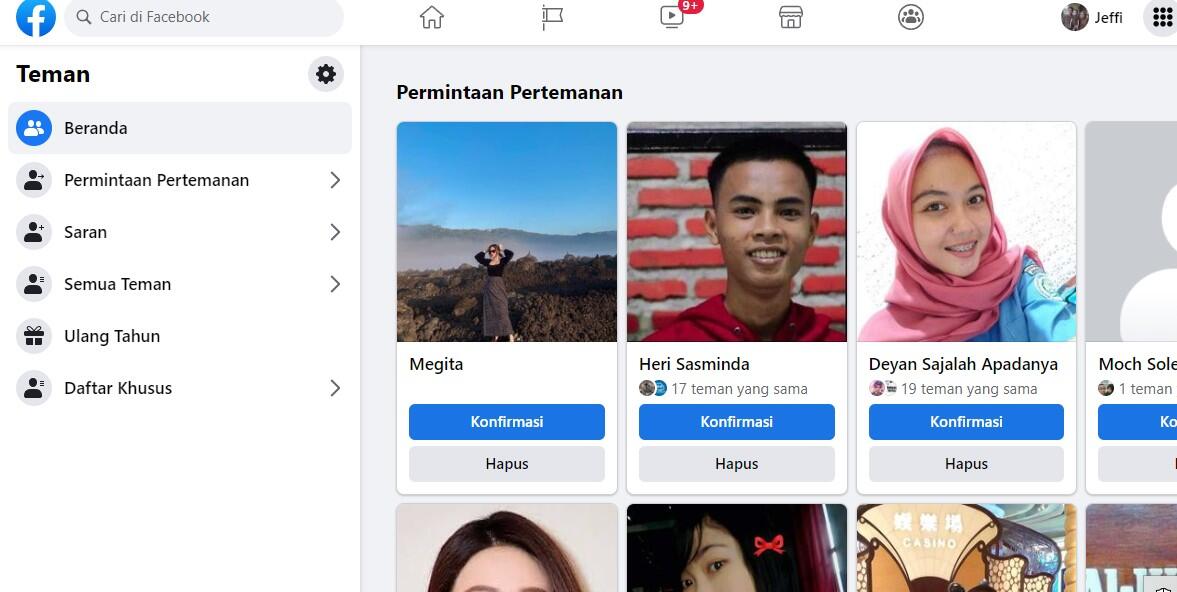Click the Semua Teman icon
1177x592 pixels.
pyautogui.click(x=34, y=284)
